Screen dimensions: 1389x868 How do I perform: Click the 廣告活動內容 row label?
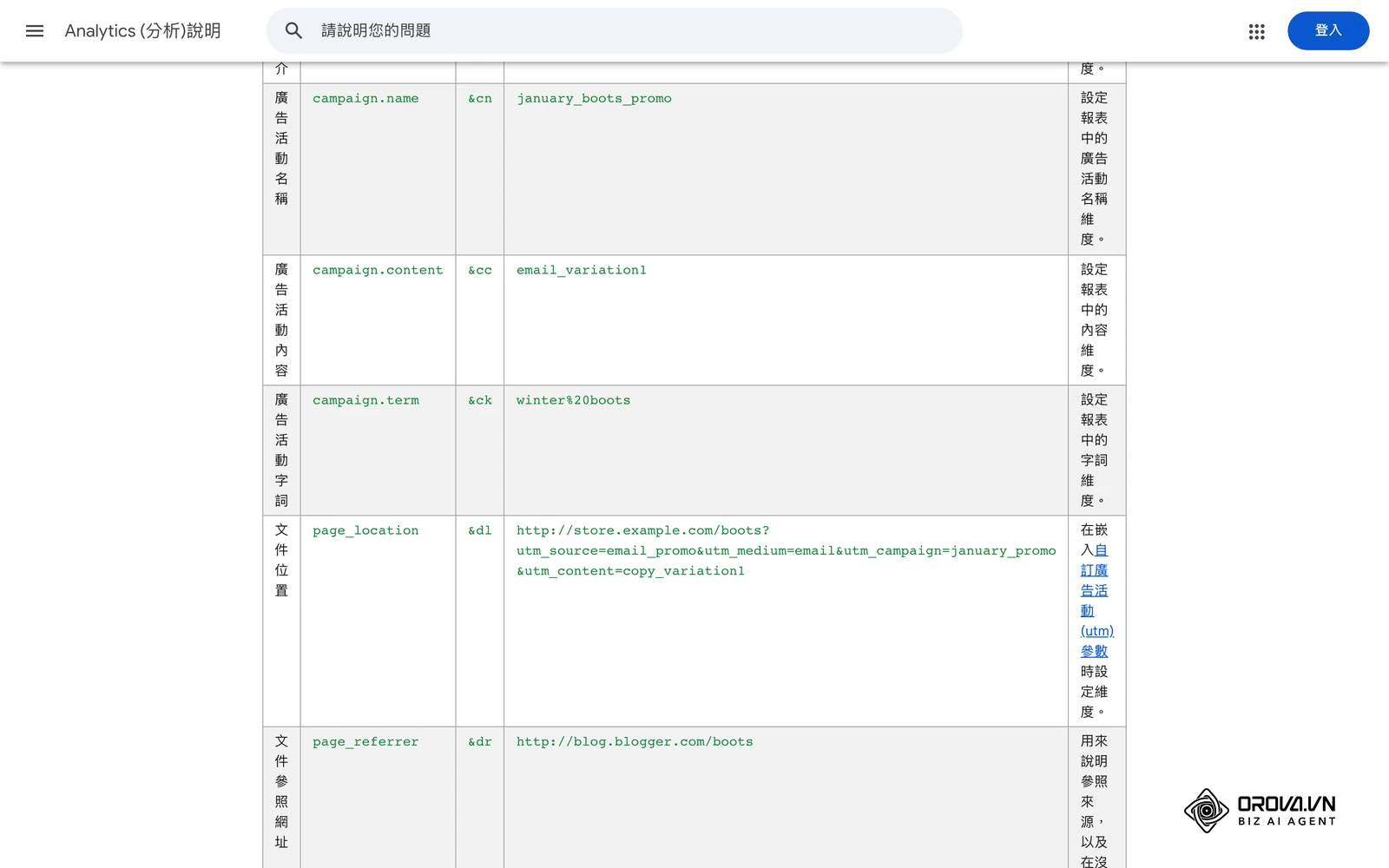(281, 320)
